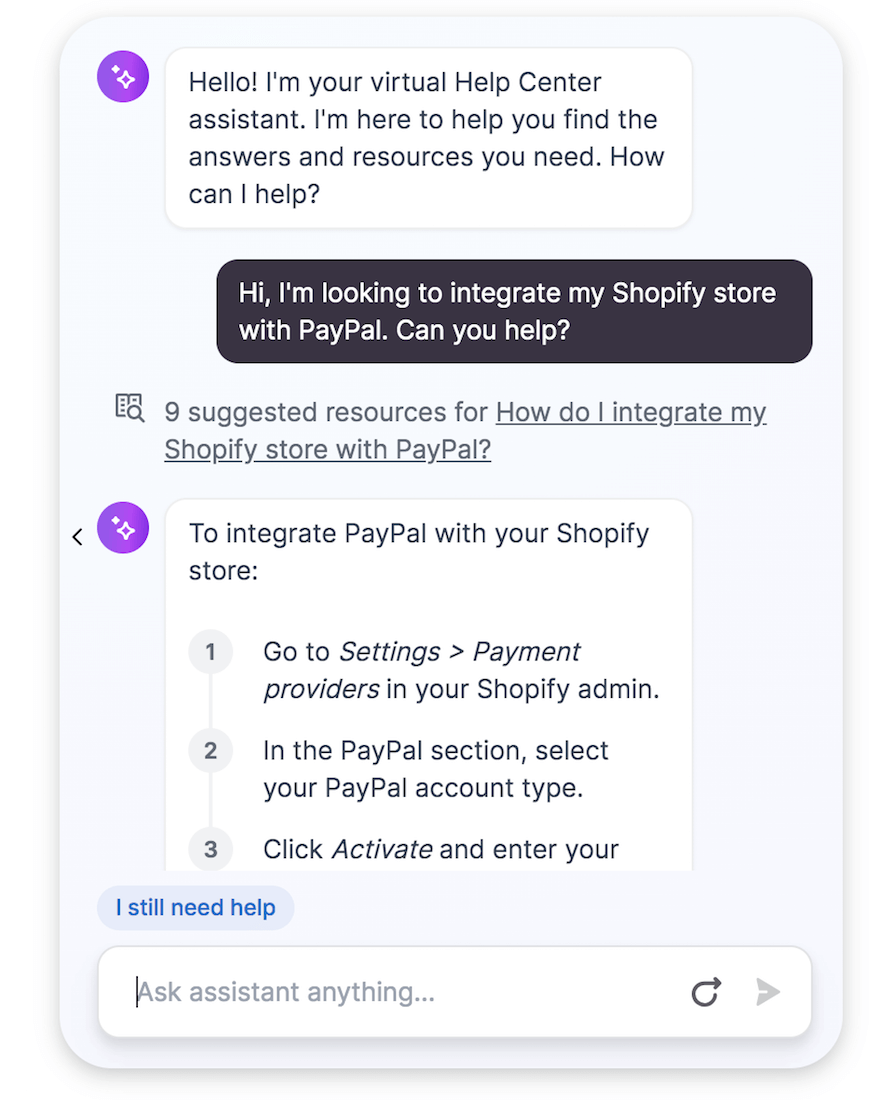Click the sparkle avatar beside the integration answer
The height and width of the screenshot is (1100, 880).
pos(122,527)
